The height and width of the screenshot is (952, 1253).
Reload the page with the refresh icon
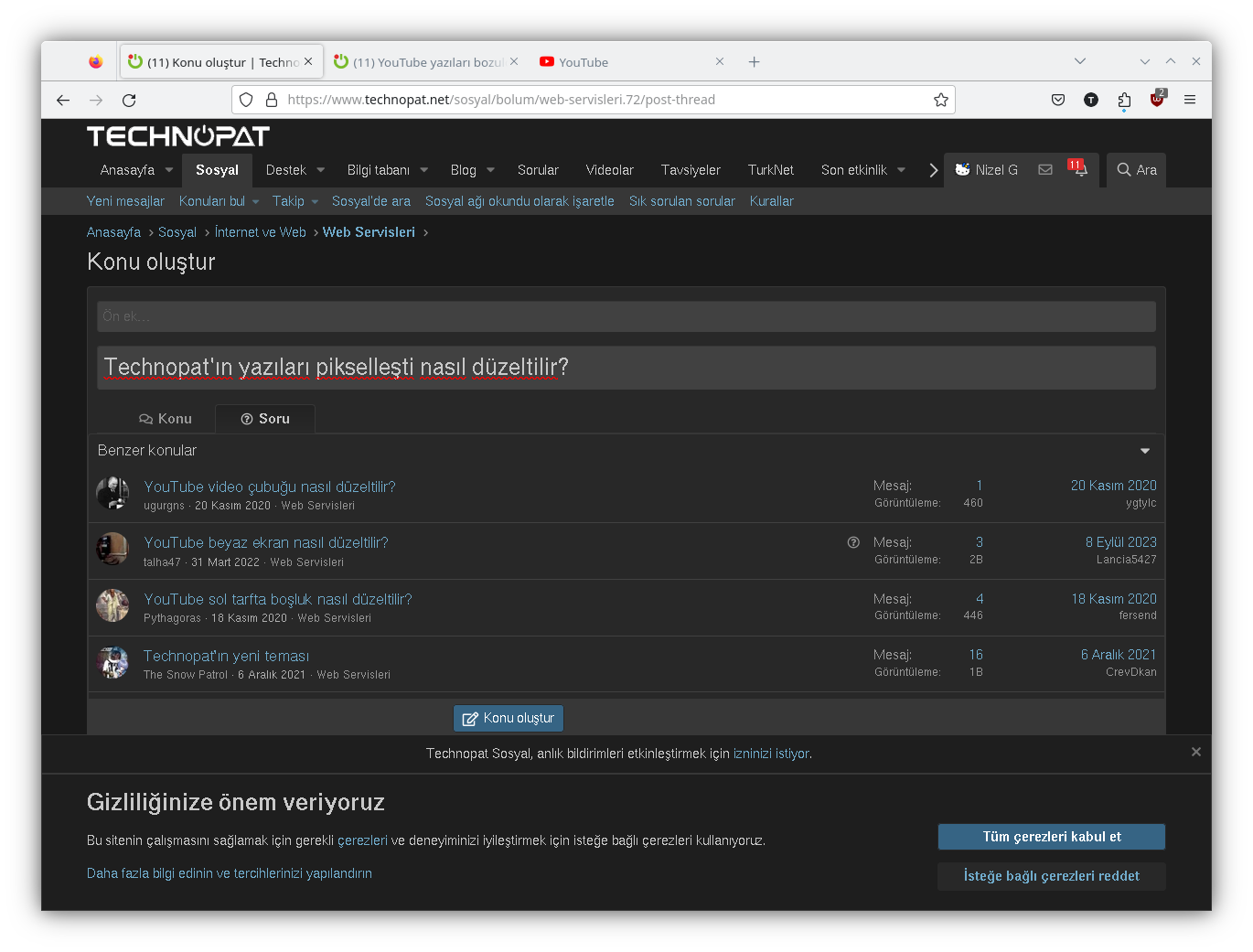(x=129, y=100)
